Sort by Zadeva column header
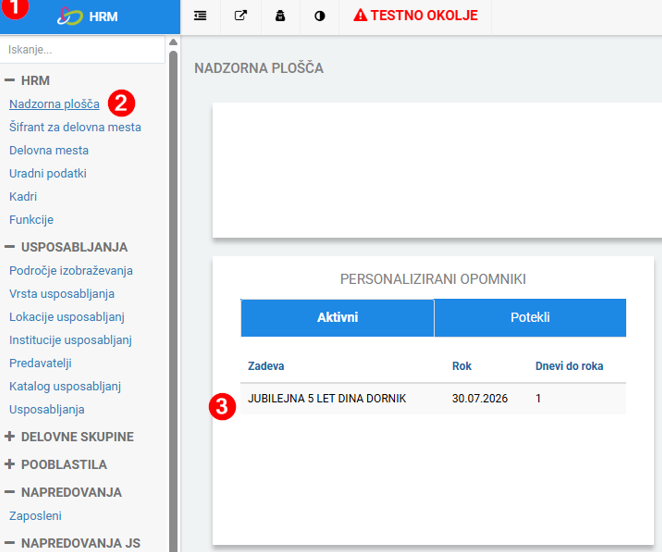Screen dimensions: 662x552 click(266, 366)
